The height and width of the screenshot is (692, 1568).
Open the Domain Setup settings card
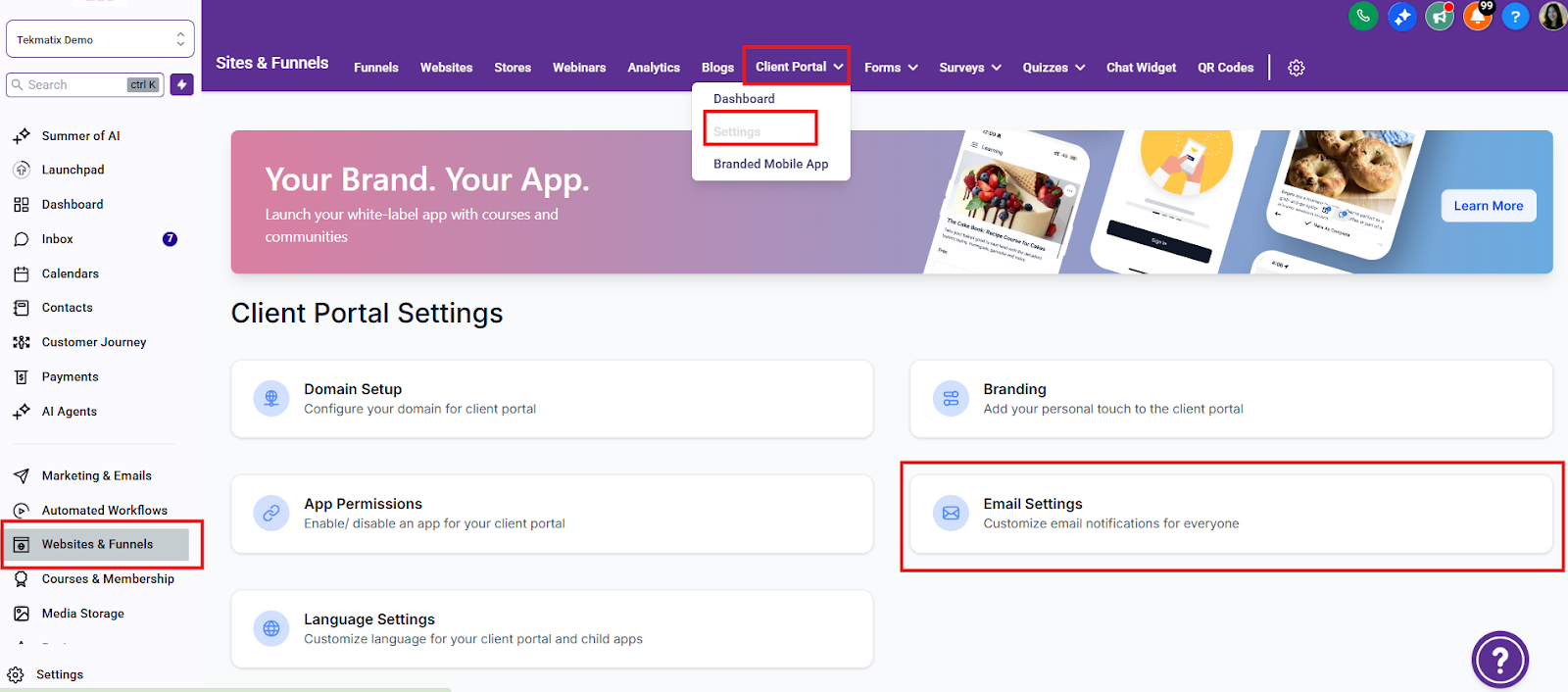coord(552,399)
